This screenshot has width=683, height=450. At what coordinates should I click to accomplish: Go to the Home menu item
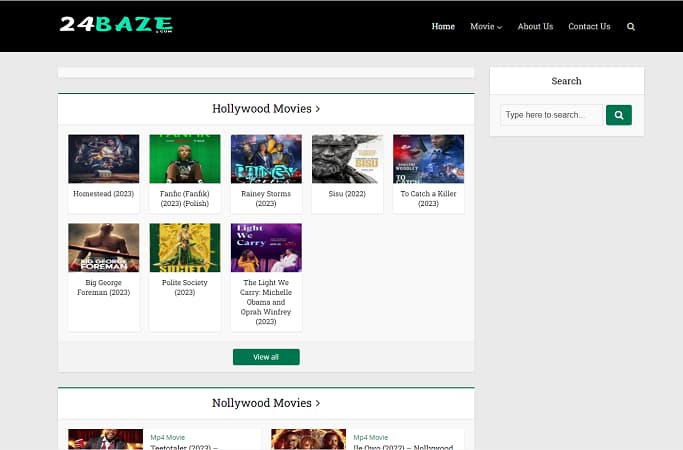(x=443, y=27)
